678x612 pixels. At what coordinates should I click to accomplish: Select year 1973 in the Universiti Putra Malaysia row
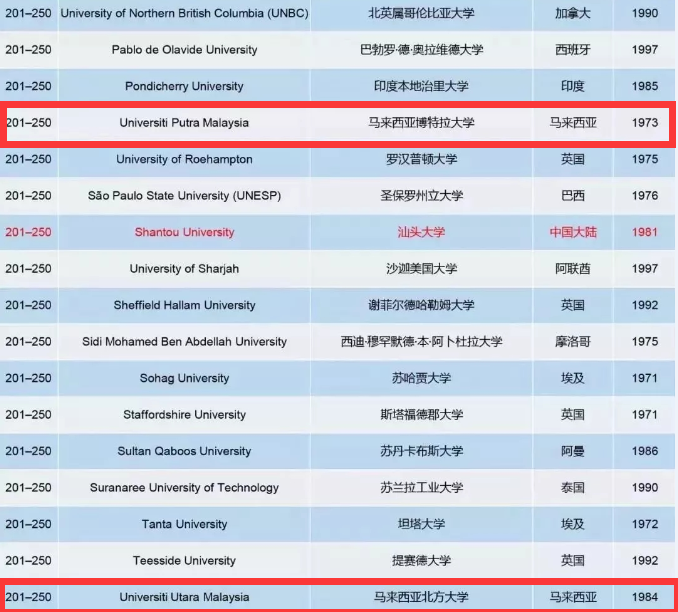click(x=645, y=123)
